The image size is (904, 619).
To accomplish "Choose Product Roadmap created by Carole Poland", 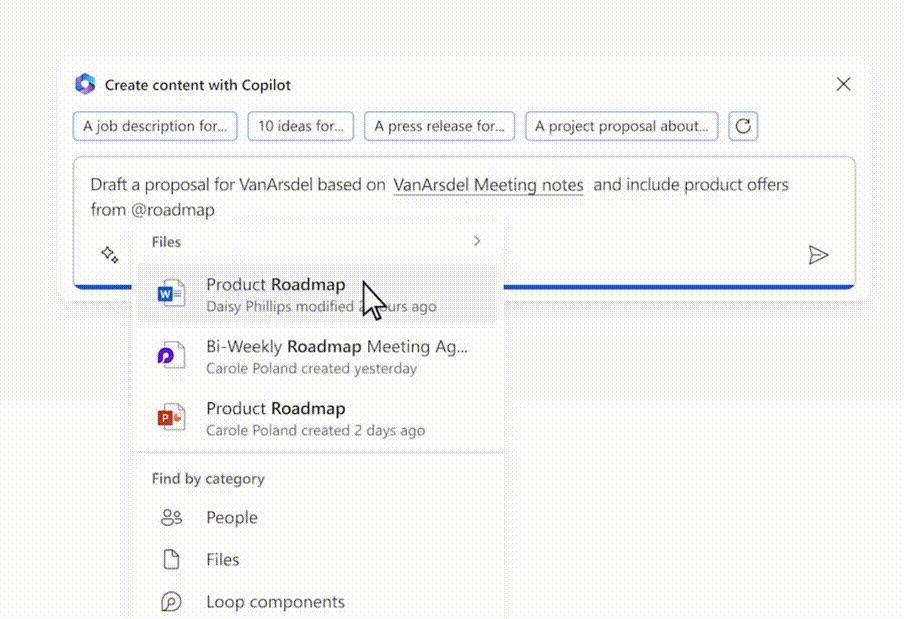I will [x=315, y=418].
